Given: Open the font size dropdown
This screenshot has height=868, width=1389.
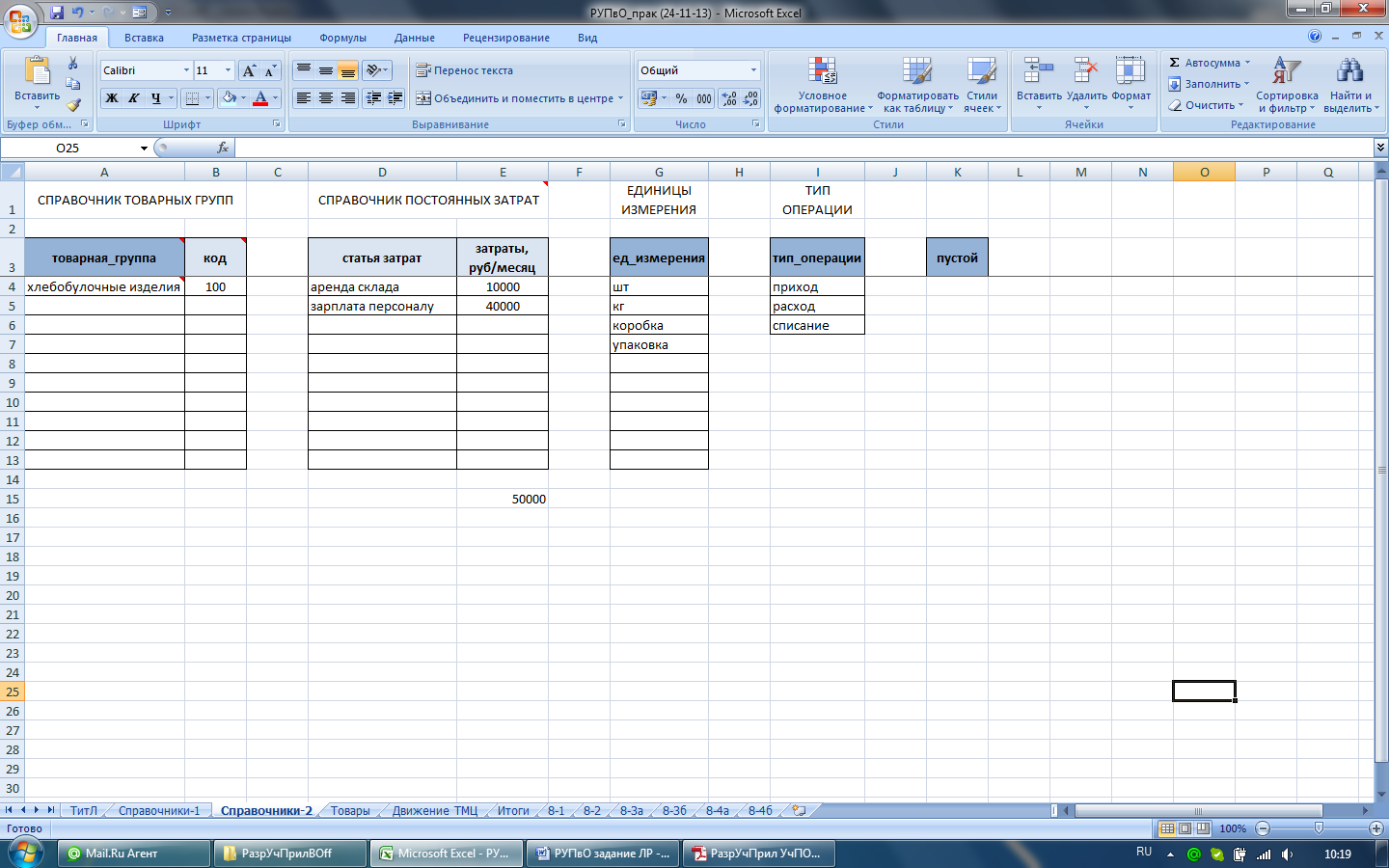Looking at the screenshot, I should 228,70.
